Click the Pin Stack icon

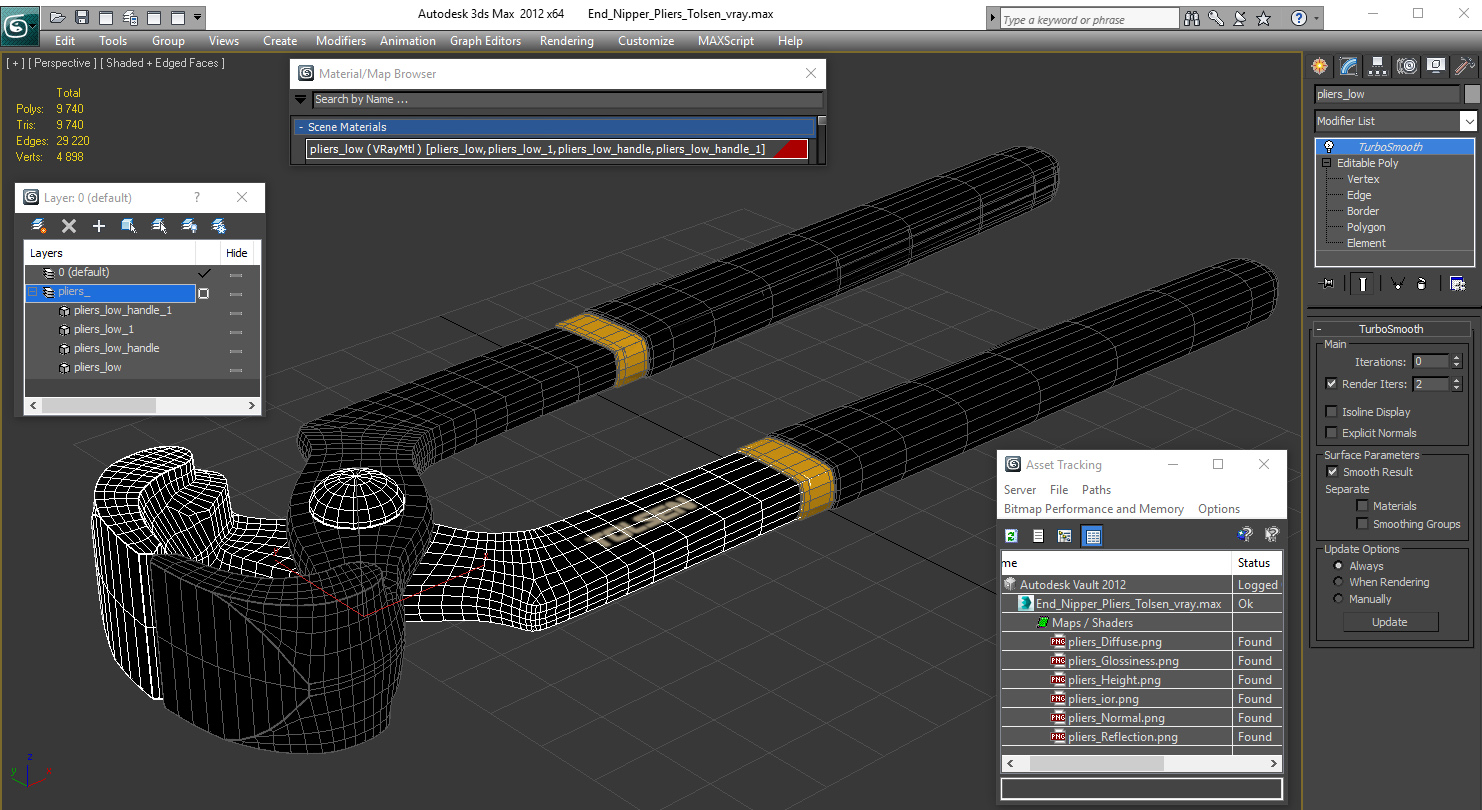(x=1328, y=284)
